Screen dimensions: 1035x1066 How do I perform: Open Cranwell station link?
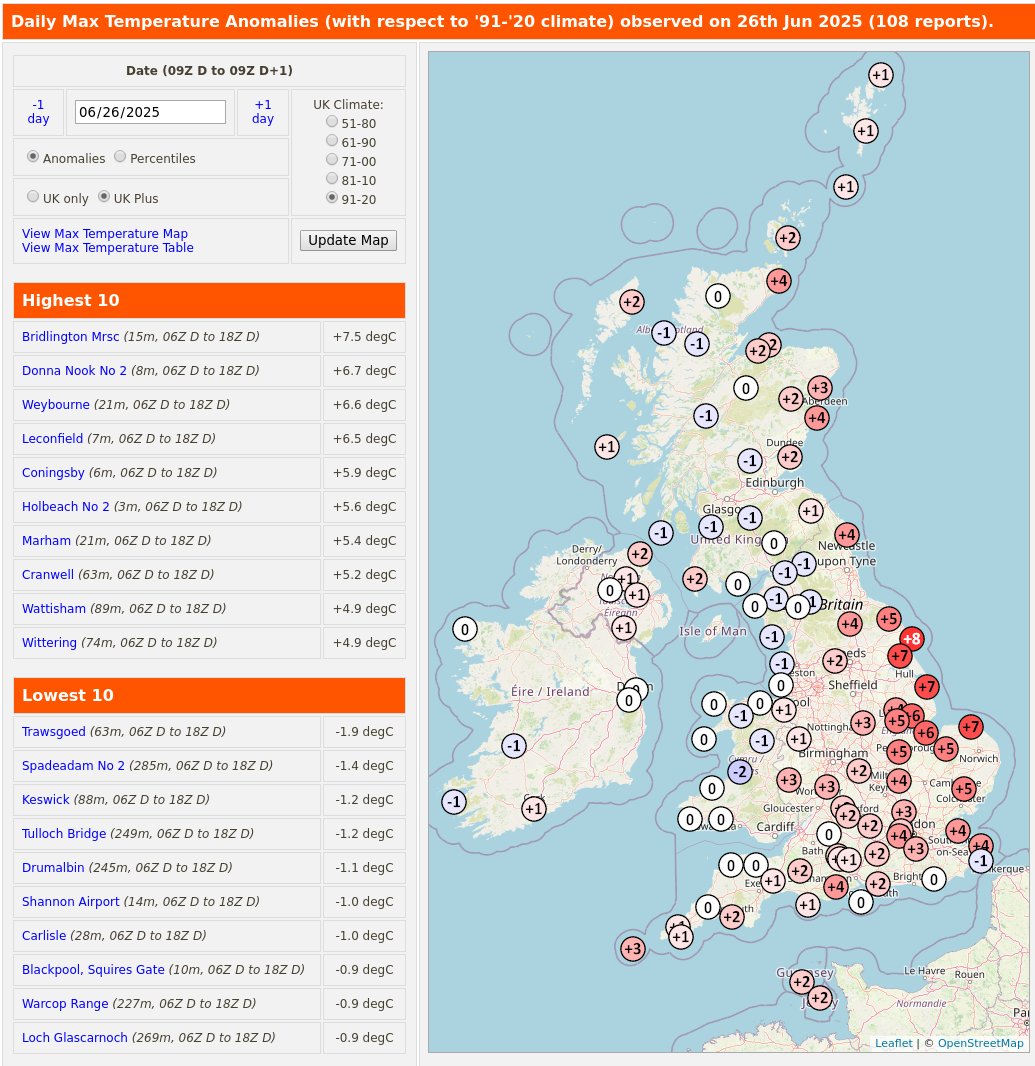48,574
